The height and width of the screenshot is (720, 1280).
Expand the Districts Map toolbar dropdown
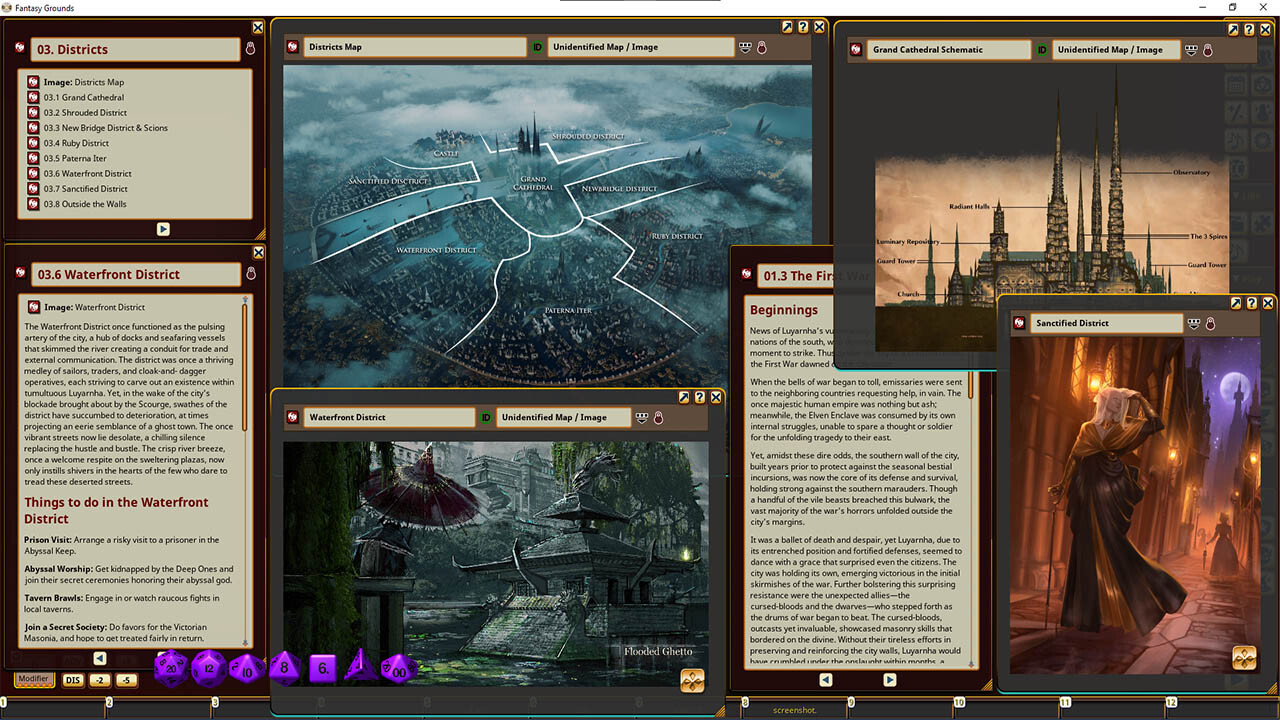[x=745, y=47]
